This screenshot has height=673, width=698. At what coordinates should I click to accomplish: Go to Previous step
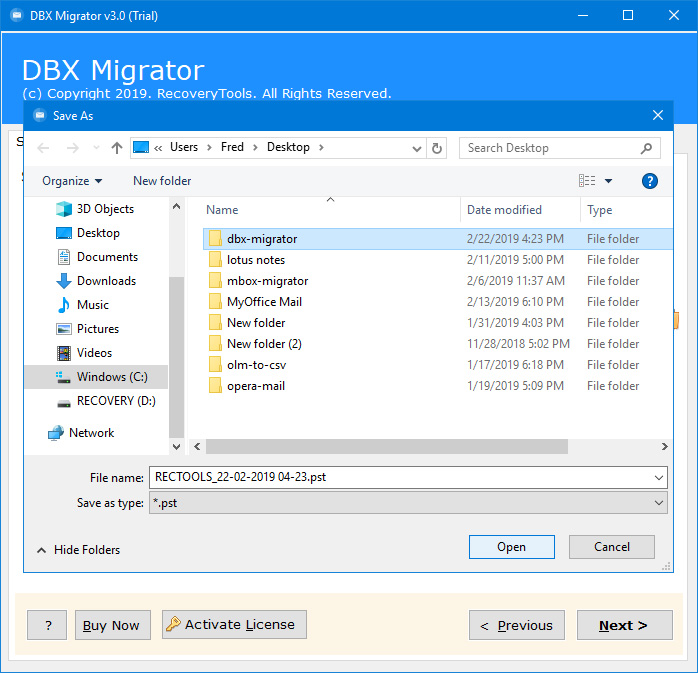click(x=517, y=625)
